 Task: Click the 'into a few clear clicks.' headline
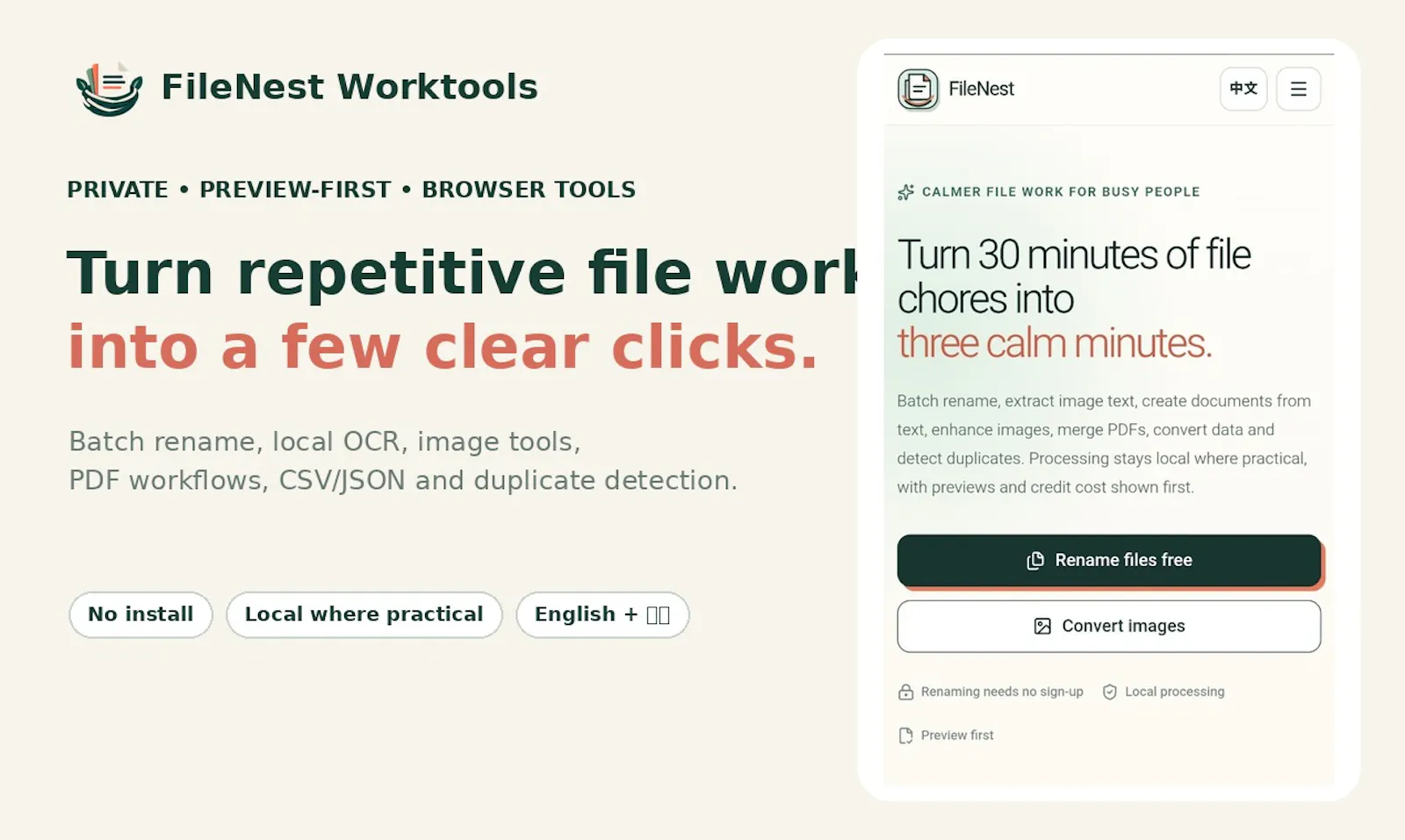[x=443, y=347]
